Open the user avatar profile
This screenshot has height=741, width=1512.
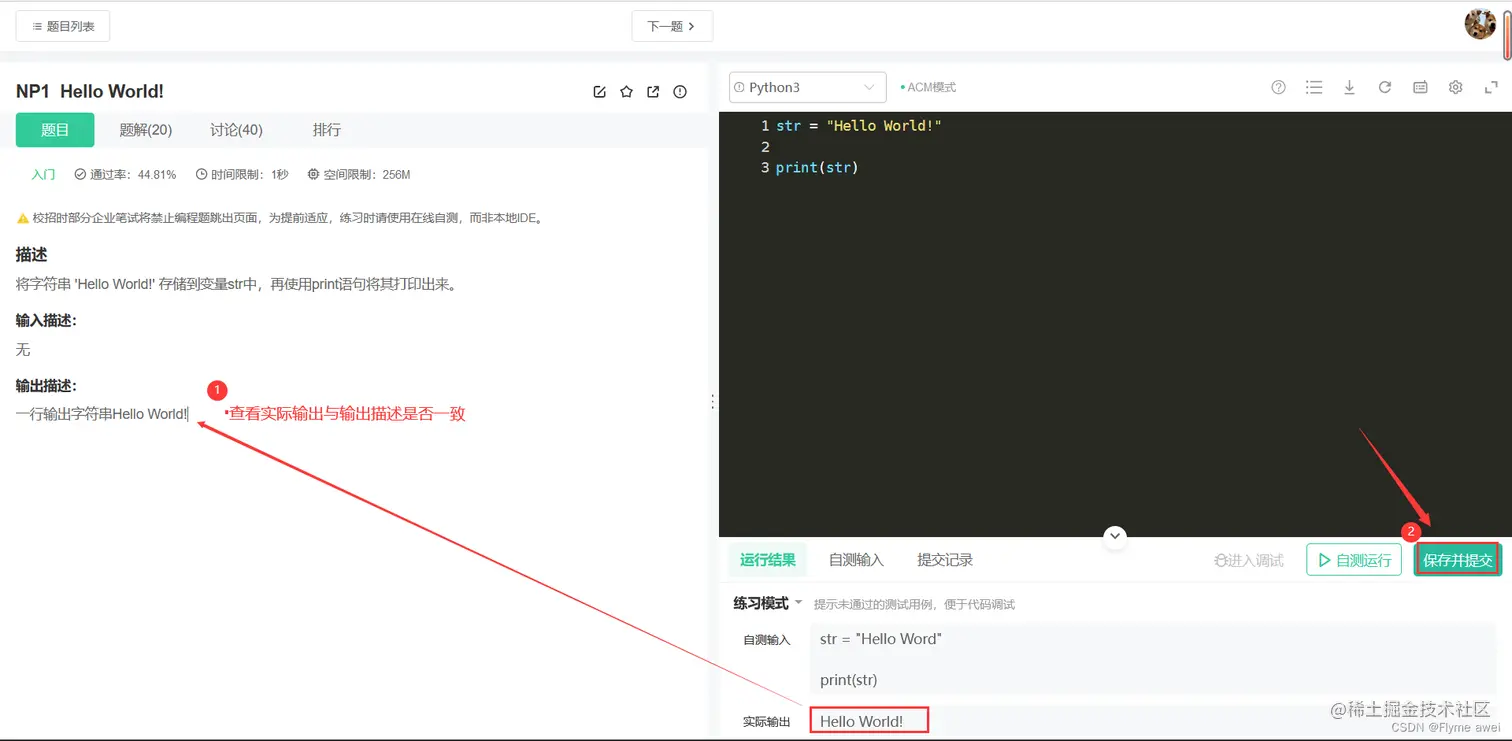click(1480, 24)
